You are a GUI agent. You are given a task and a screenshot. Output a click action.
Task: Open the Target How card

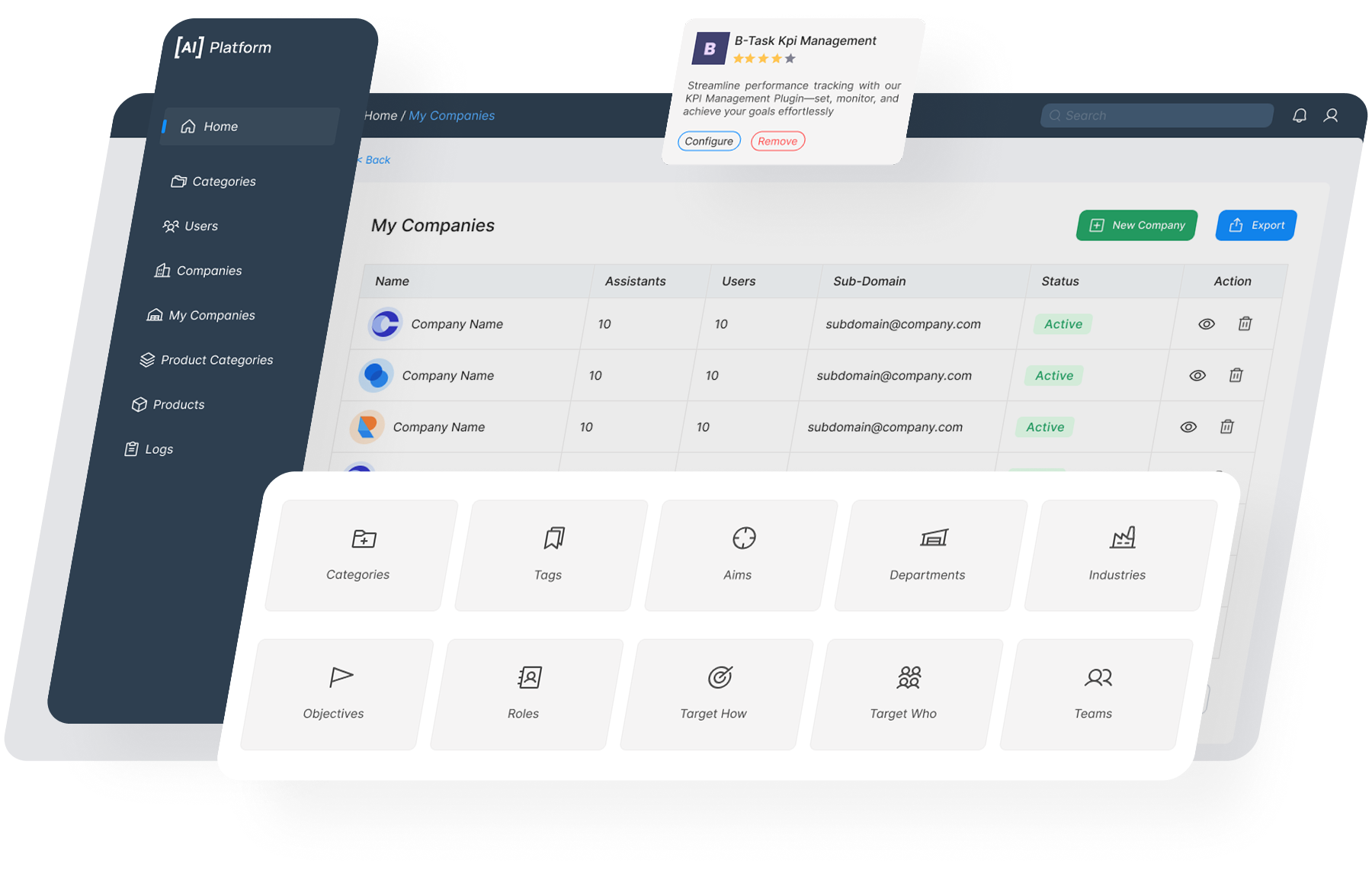coord(716,694)
